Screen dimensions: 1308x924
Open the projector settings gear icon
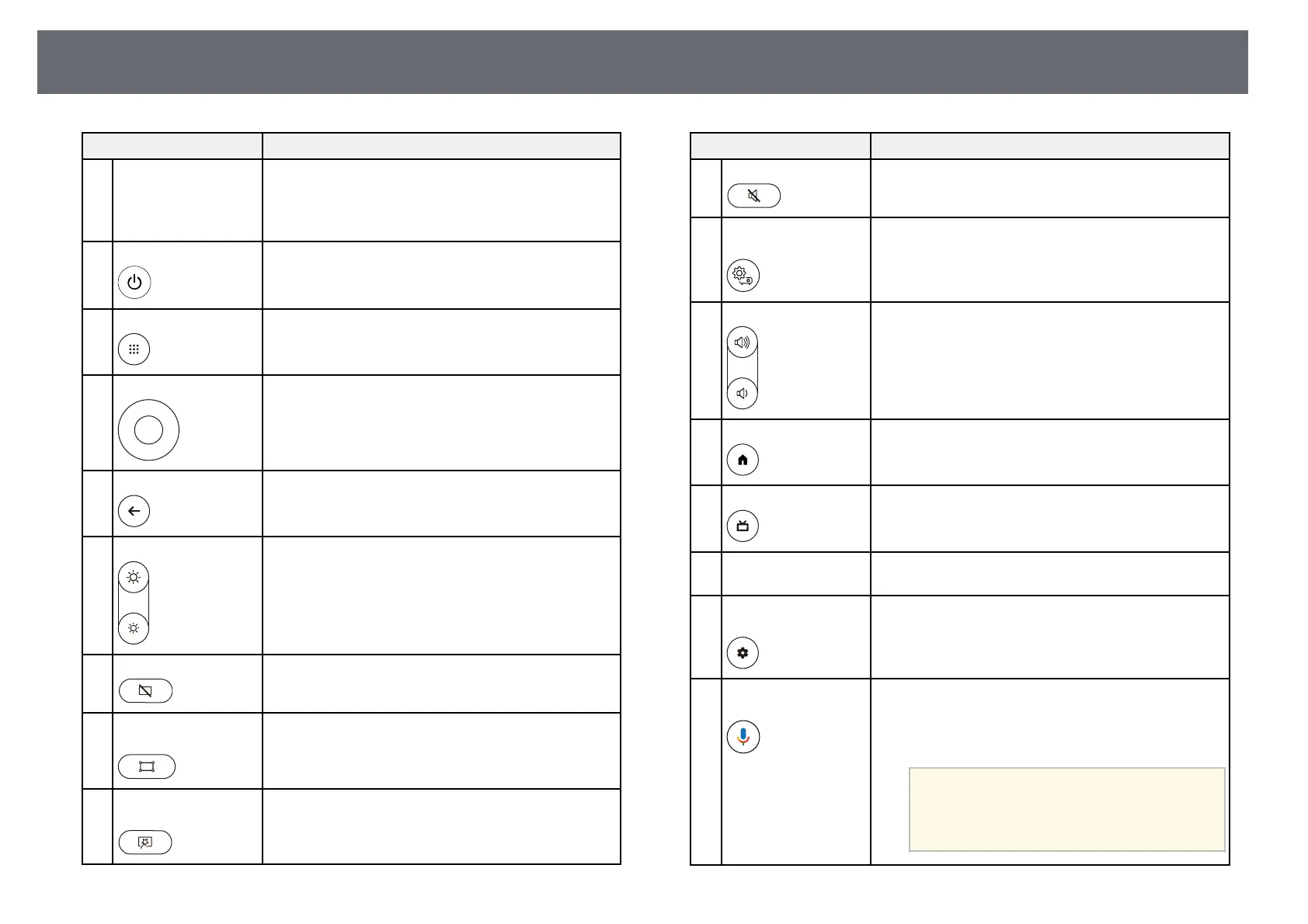[x=743, y=276]
